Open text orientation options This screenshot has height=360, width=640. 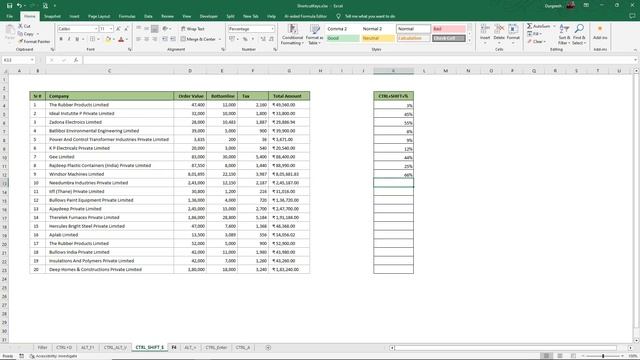(166, 29)
